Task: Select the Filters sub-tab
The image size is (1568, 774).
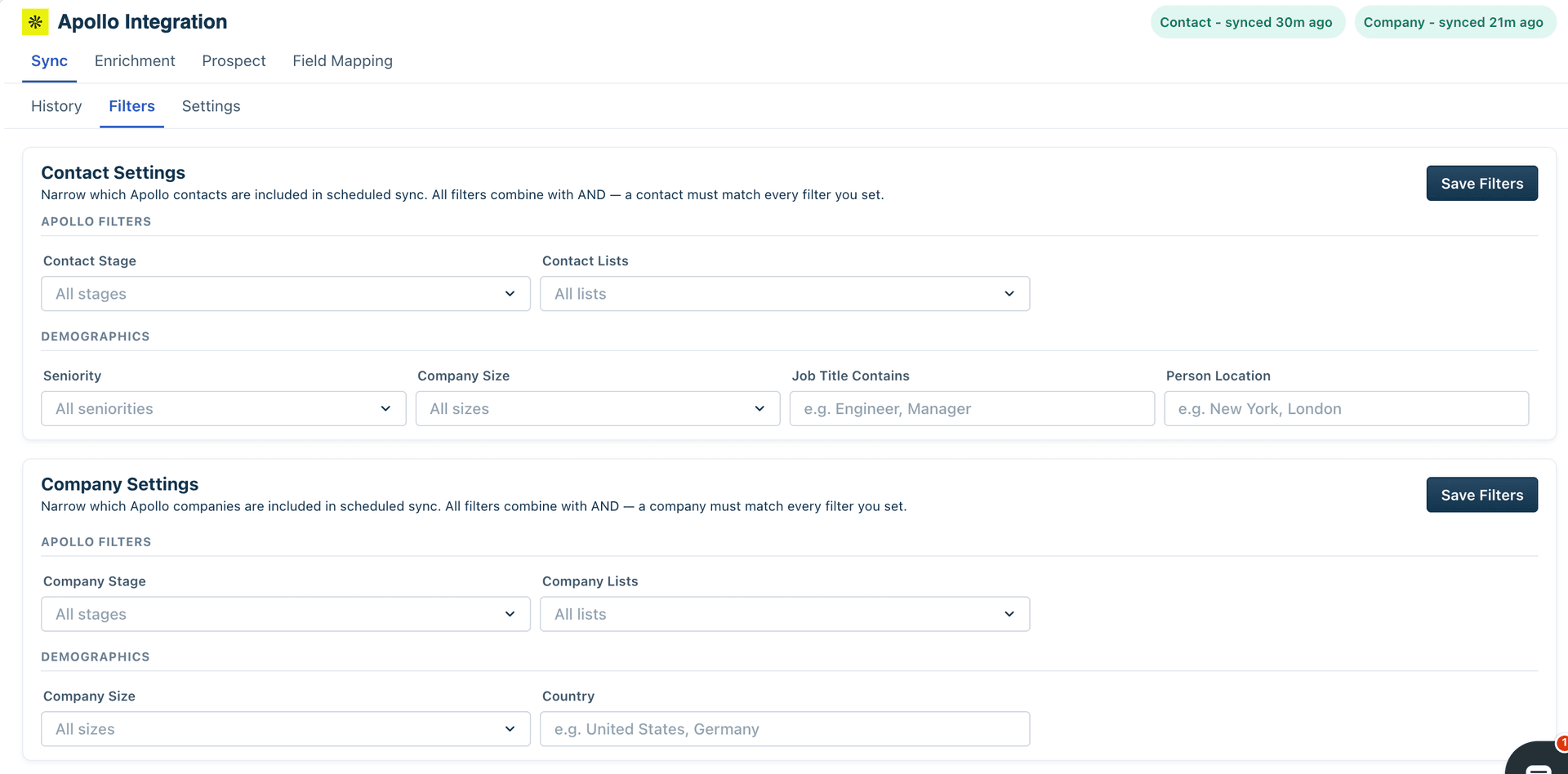Action: tap(131, 106)
